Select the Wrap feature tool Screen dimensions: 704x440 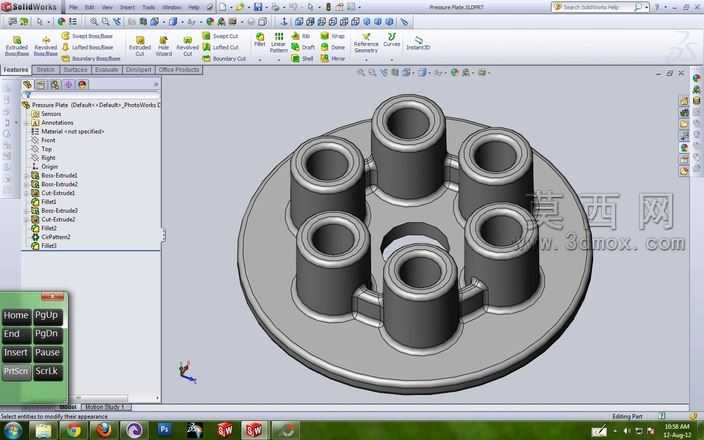[333, 36]
